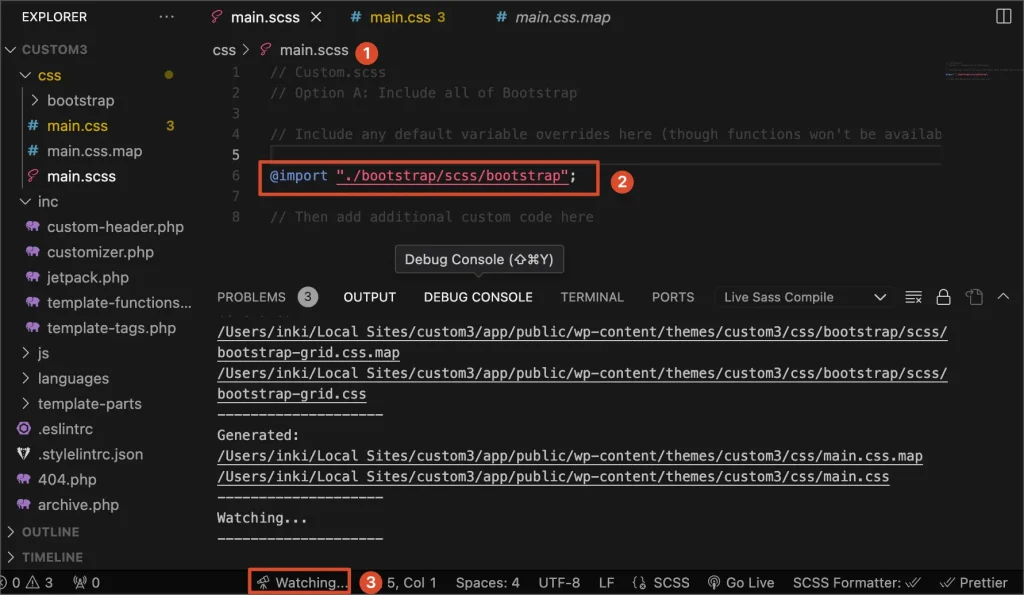The image size is (1024, 595).
Task: Close the main.scss editor tab
Action: coord(317,17)
